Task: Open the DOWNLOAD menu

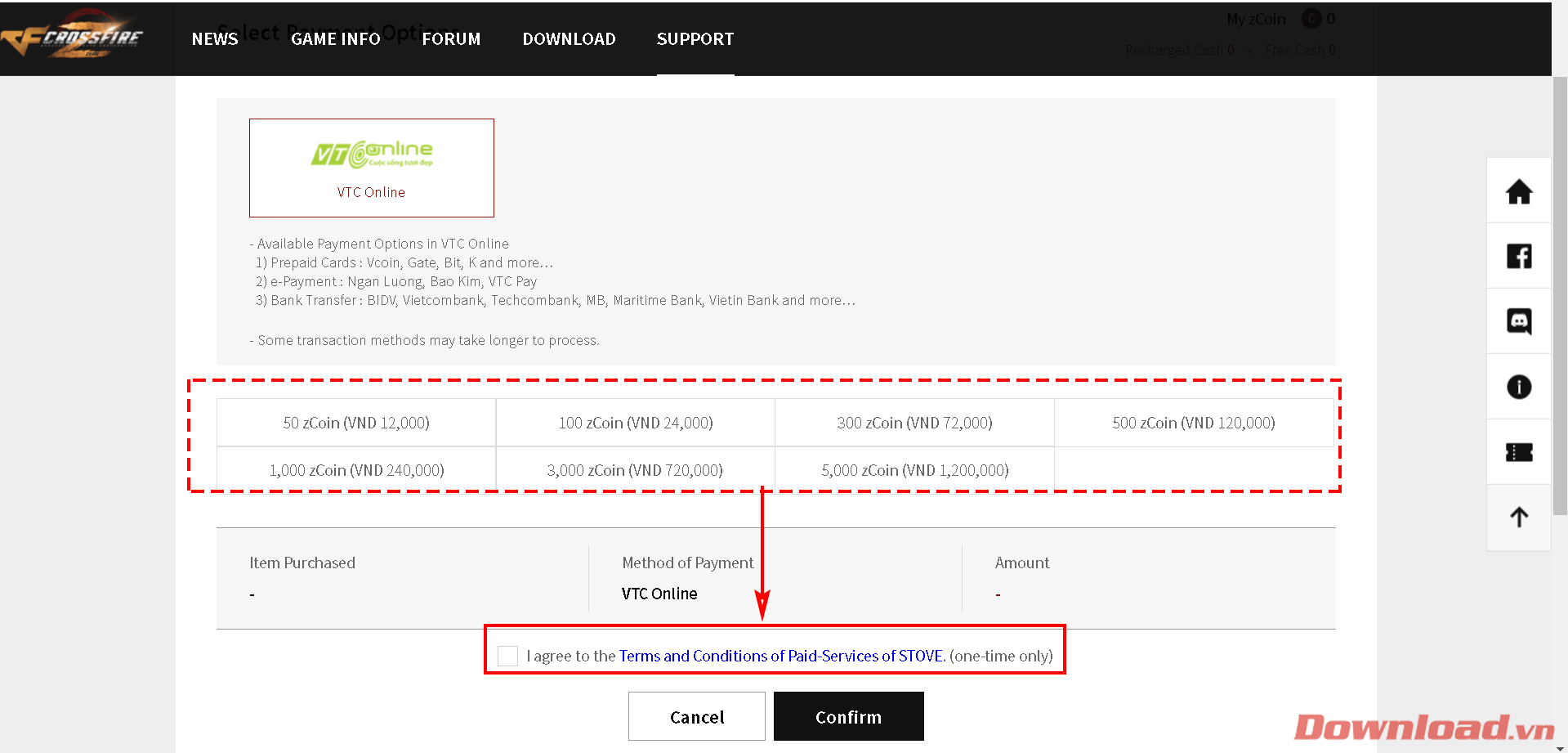Action: point(569,38)
